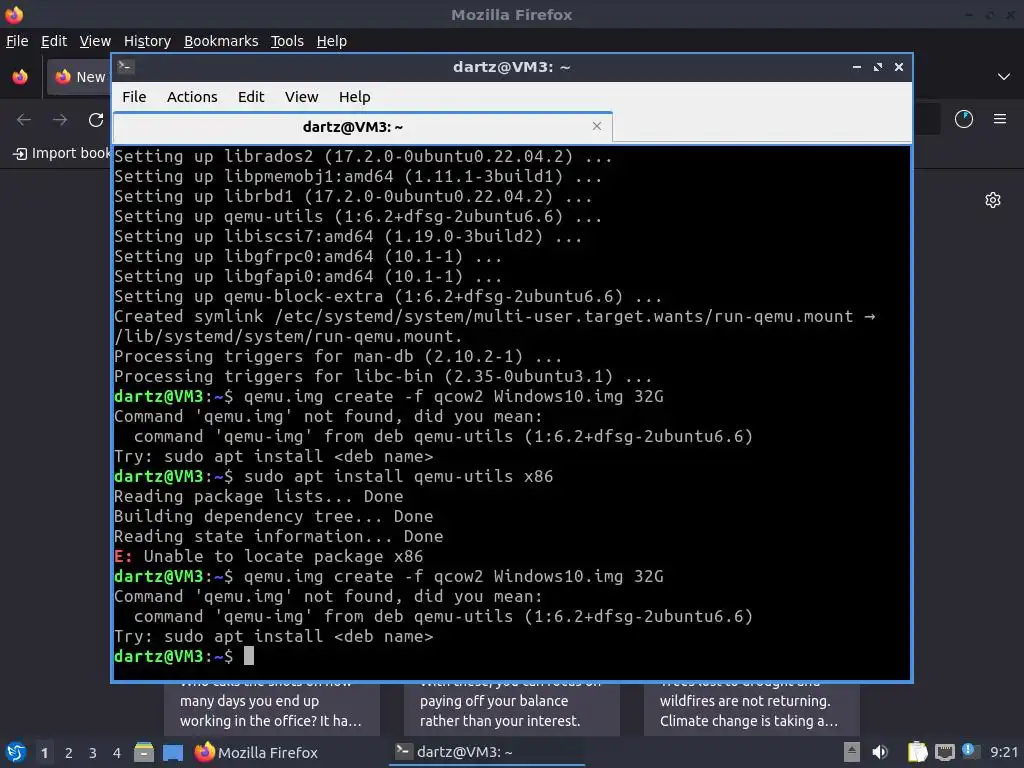
Task: Click 'E: Unable to locate package x86' line
Action: [x=268, y=556]
